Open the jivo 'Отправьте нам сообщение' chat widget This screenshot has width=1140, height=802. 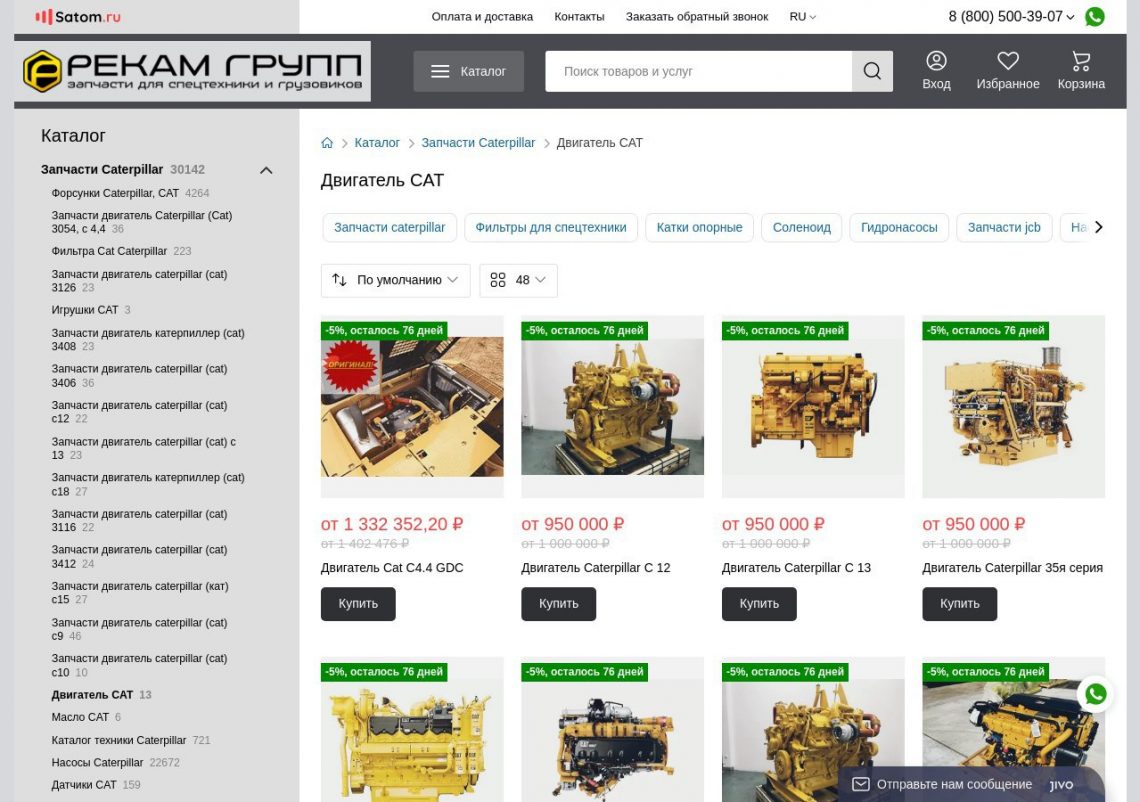click(x=971, y=785)
